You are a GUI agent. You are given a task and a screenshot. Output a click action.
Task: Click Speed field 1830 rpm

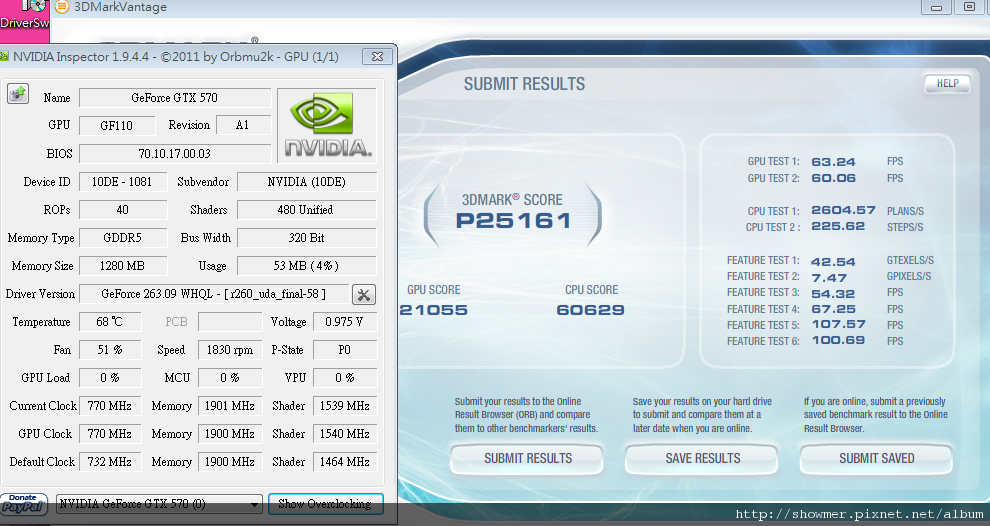230,350
